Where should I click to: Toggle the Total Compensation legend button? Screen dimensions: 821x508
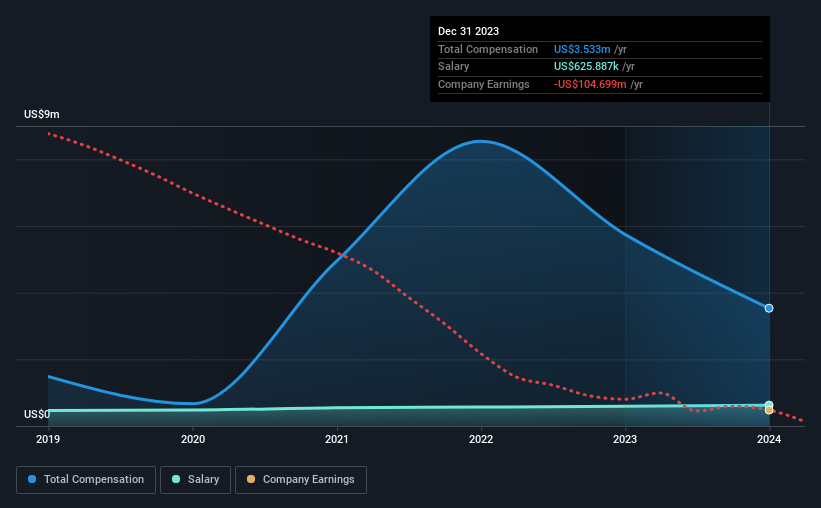(86, 480)
